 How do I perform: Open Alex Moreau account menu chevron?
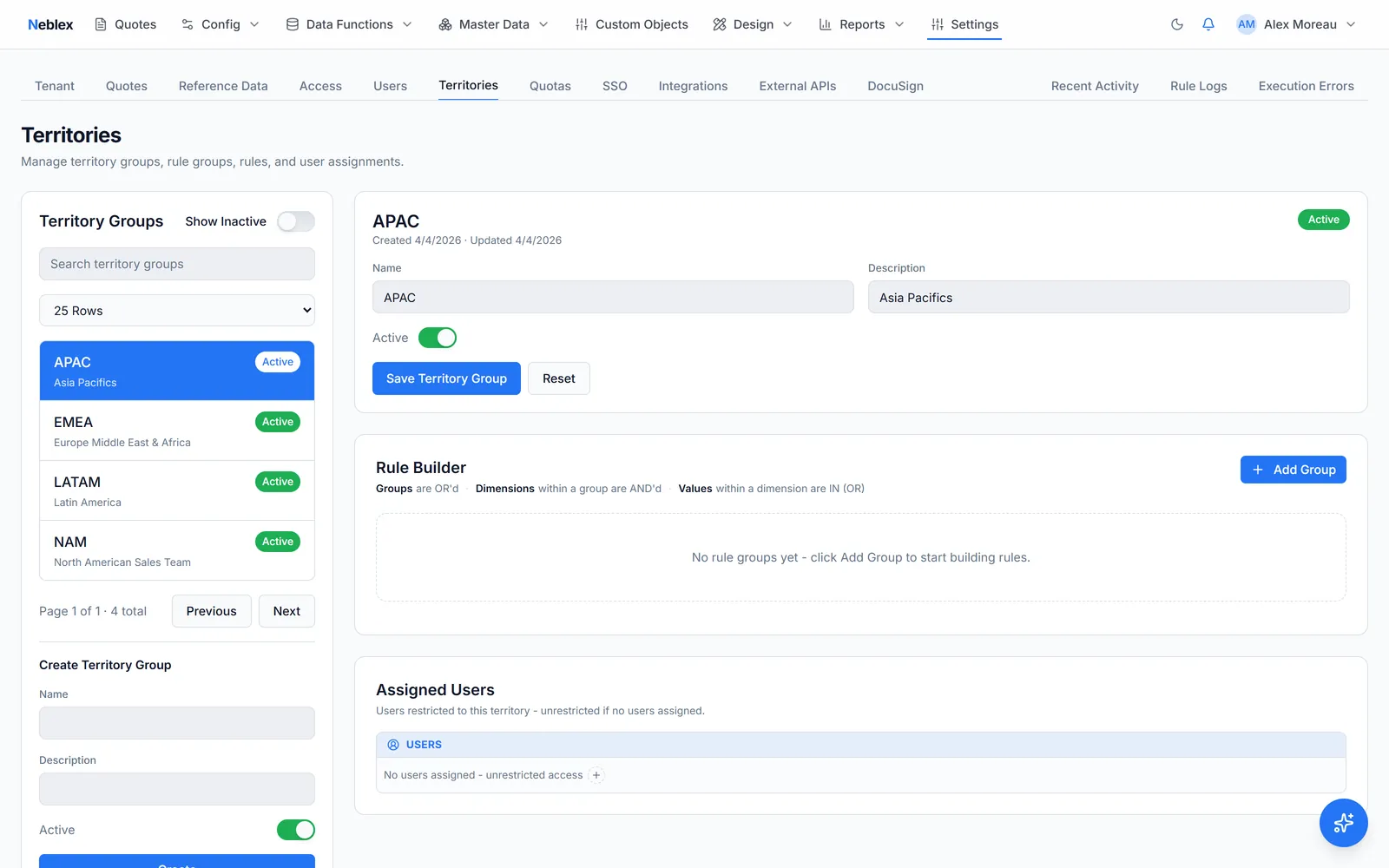point(1351,24)
